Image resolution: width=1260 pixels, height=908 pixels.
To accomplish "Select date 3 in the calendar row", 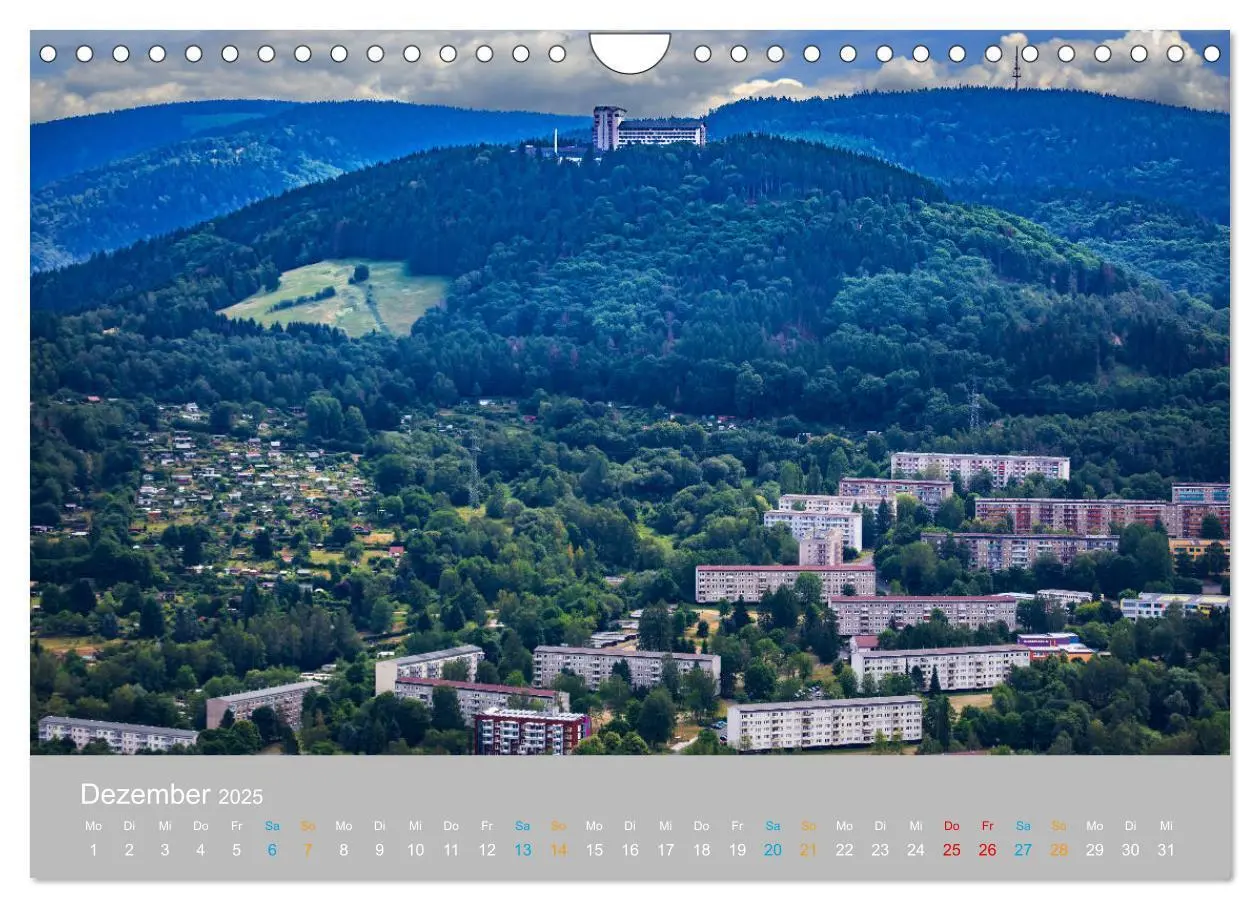I will pyautogui.click(x=165, y=850).
